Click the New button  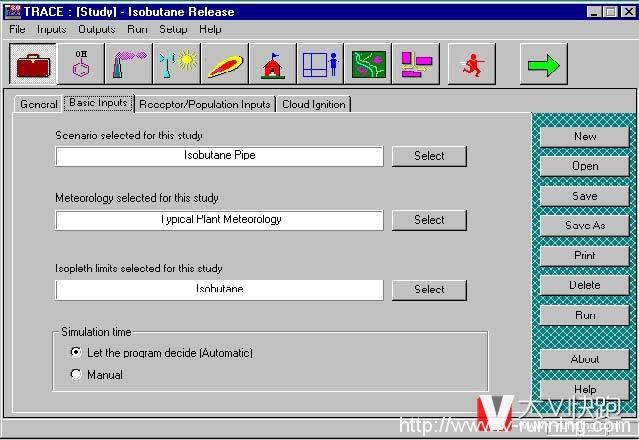click(585, 136)
